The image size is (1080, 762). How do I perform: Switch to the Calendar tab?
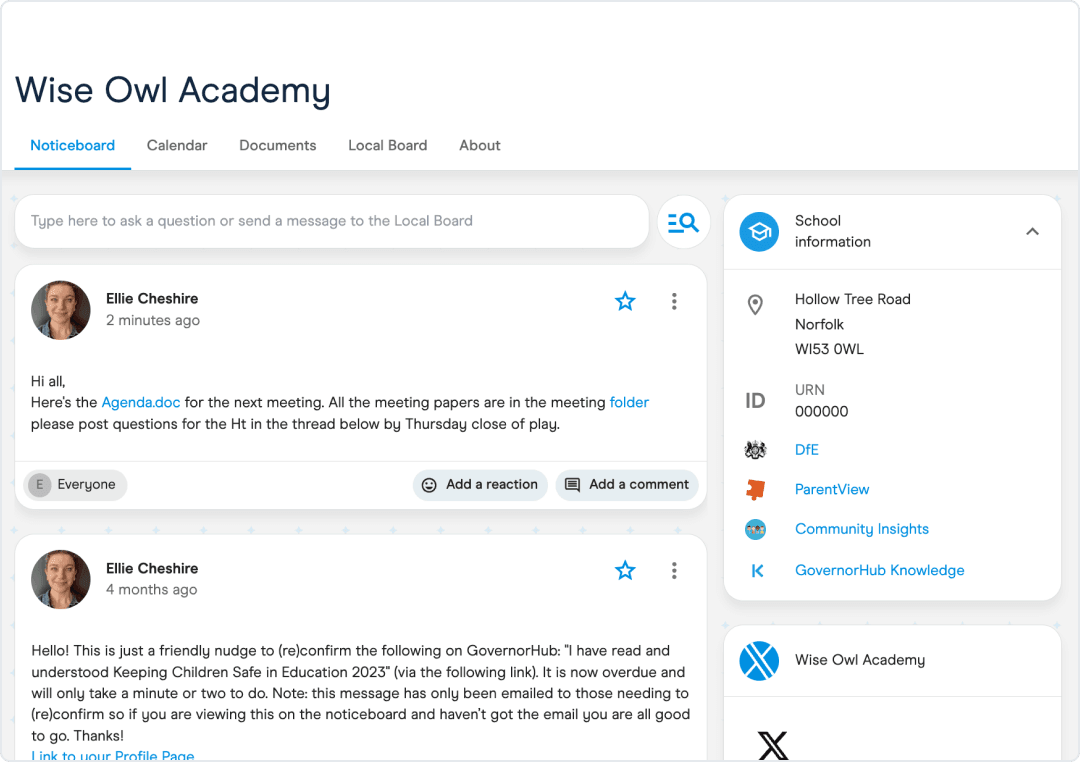[177, 145]
